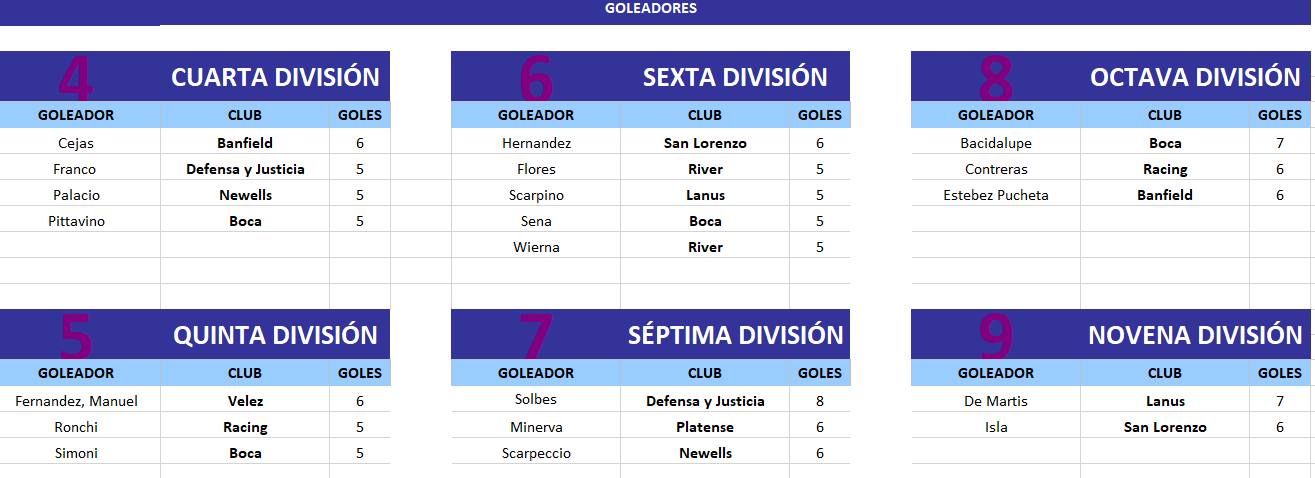Click the Hernandez cell in Sexta División
This screenshot has width=1315, height=478.
tap(536, 143)
